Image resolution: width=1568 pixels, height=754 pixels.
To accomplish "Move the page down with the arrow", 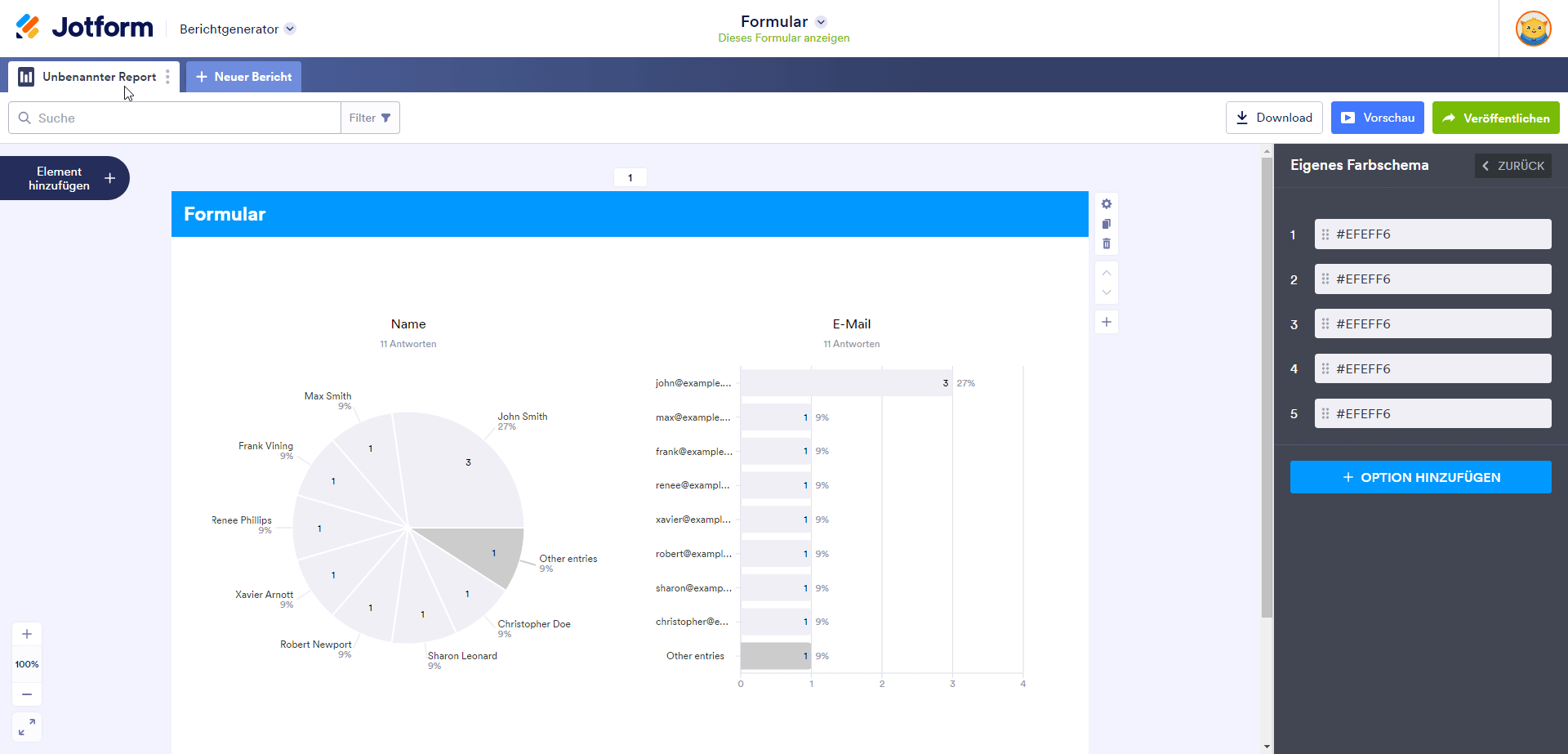I will [x=1107, y=292].
